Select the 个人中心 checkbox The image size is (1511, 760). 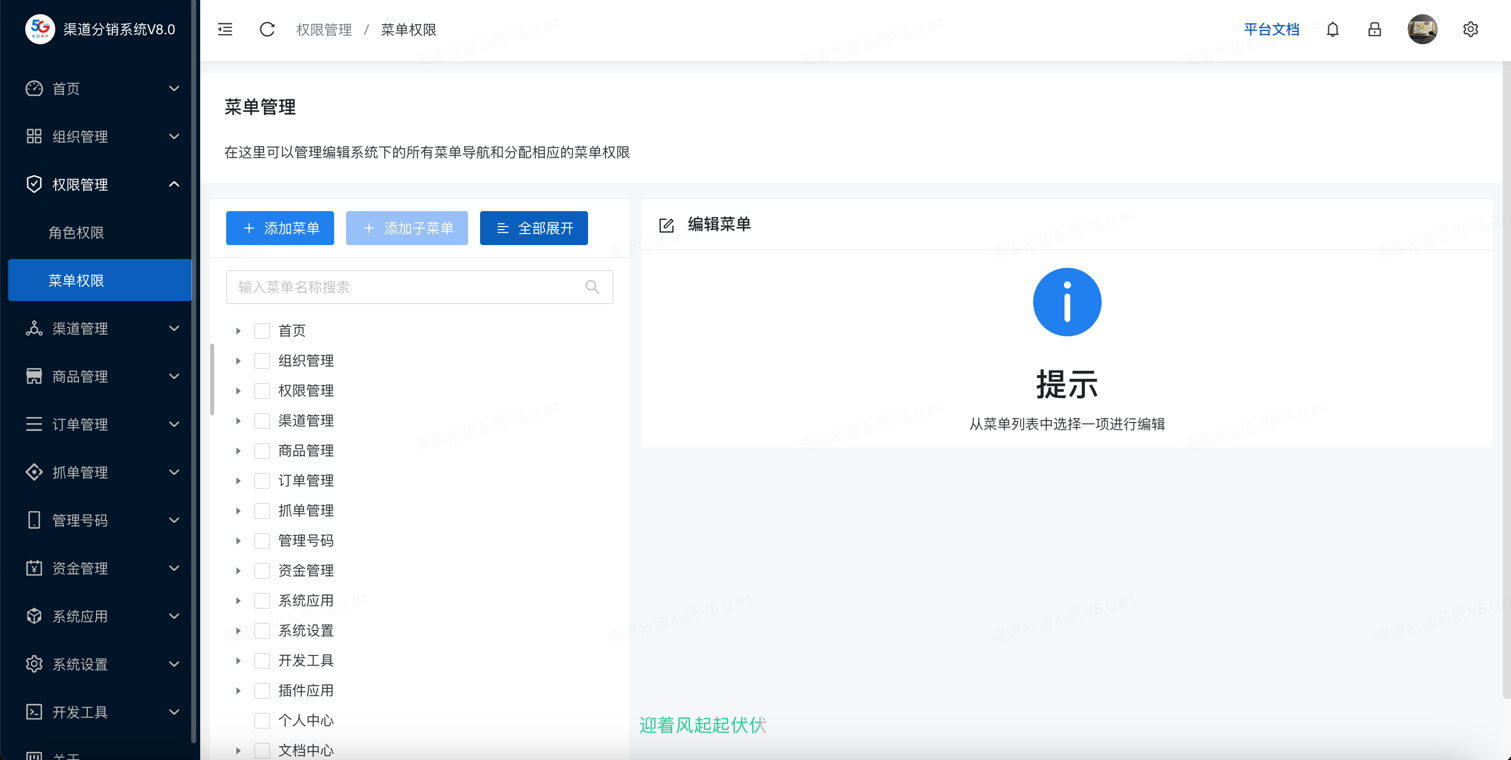(262, 721)
